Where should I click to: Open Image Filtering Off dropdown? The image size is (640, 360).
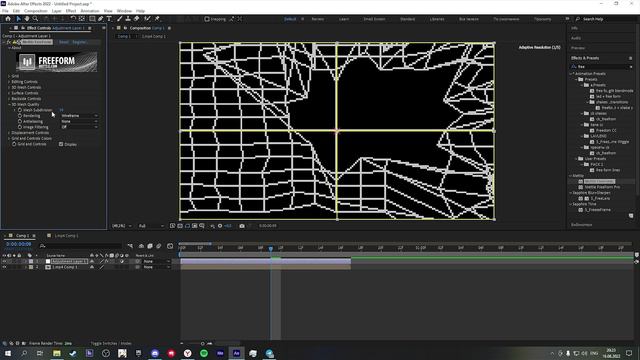tap(80, 127)
